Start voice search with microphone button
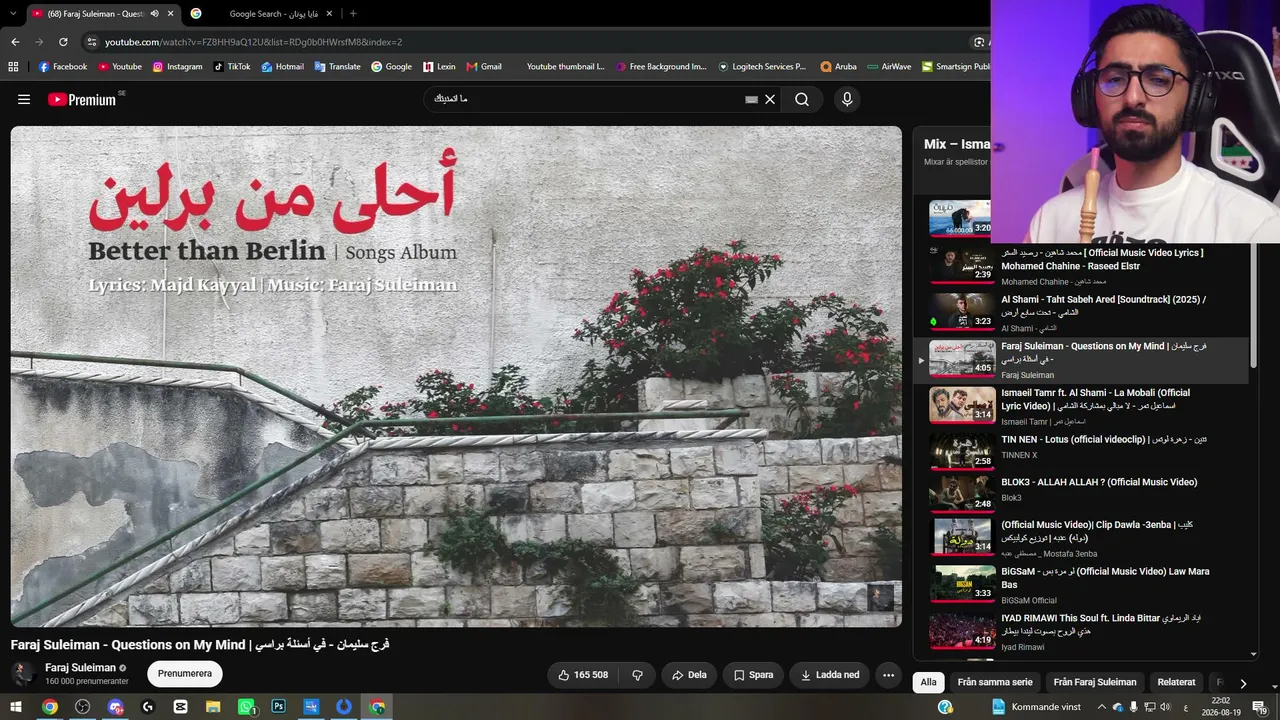The width and height of the screenshot is (1280, 720). coord(847,99)
